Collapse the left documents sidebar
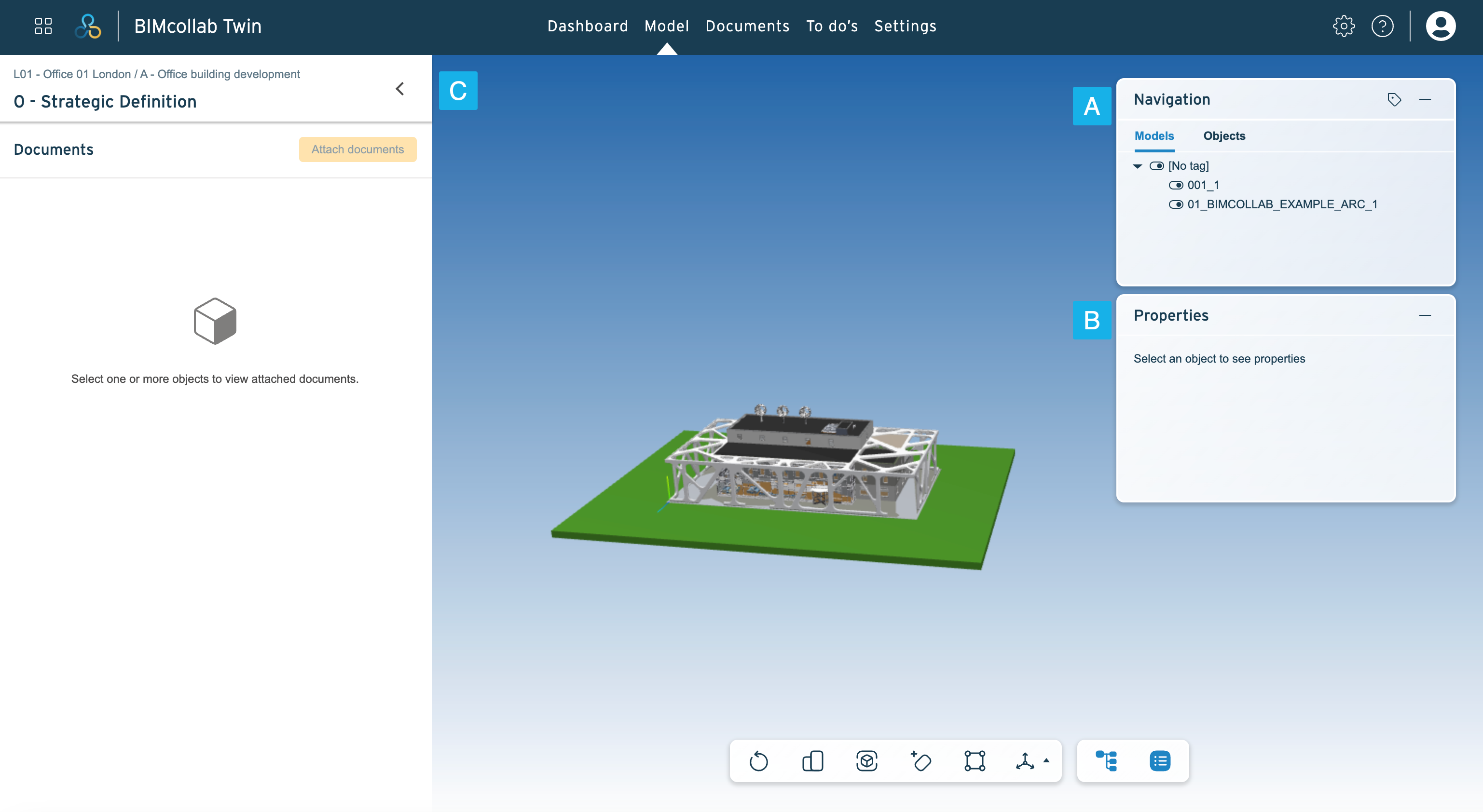 tap(399, 89)
